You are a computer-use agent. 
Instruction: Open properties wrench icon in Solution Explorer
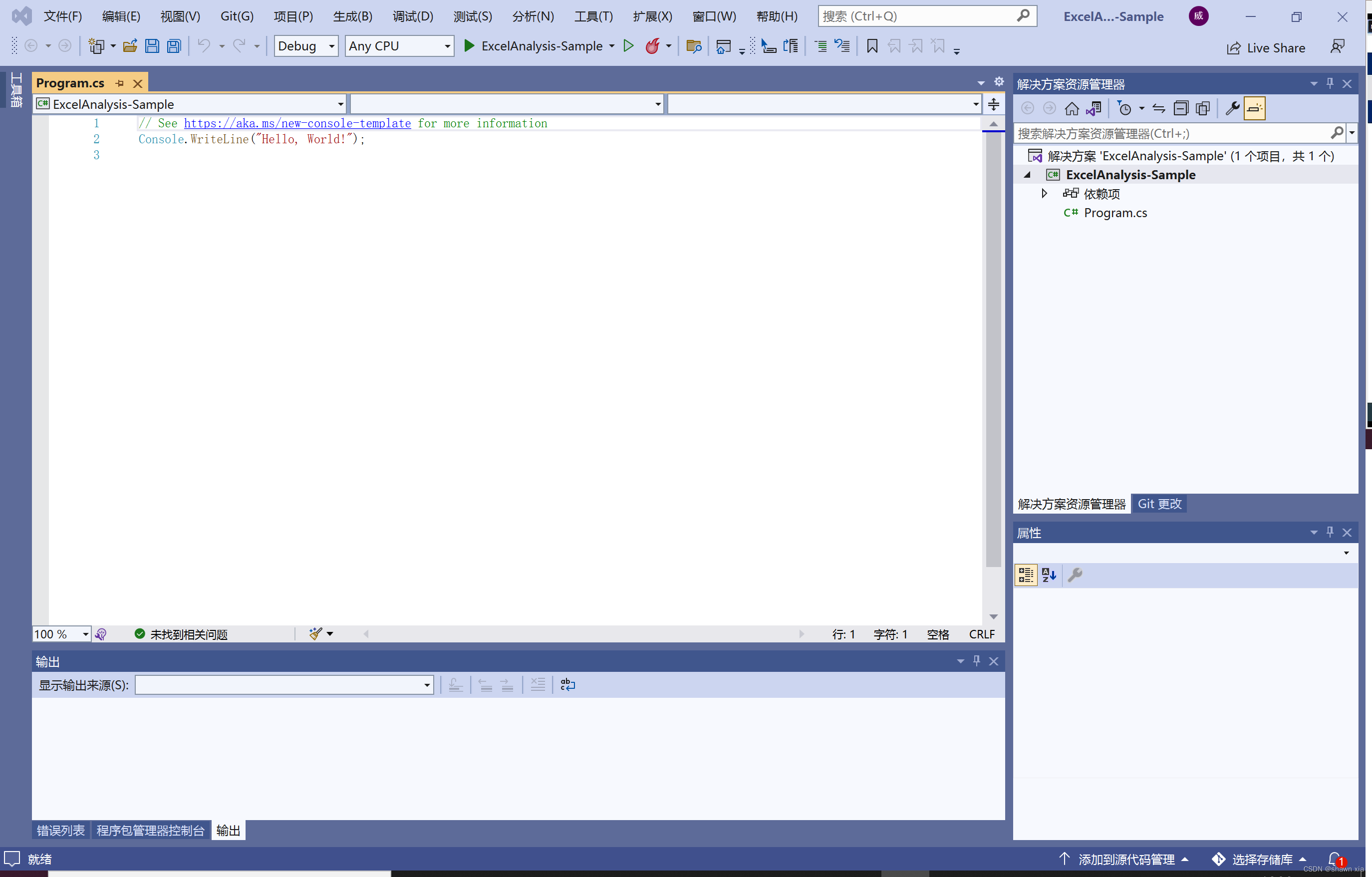pyautogui.click(x=1232, y=108)
